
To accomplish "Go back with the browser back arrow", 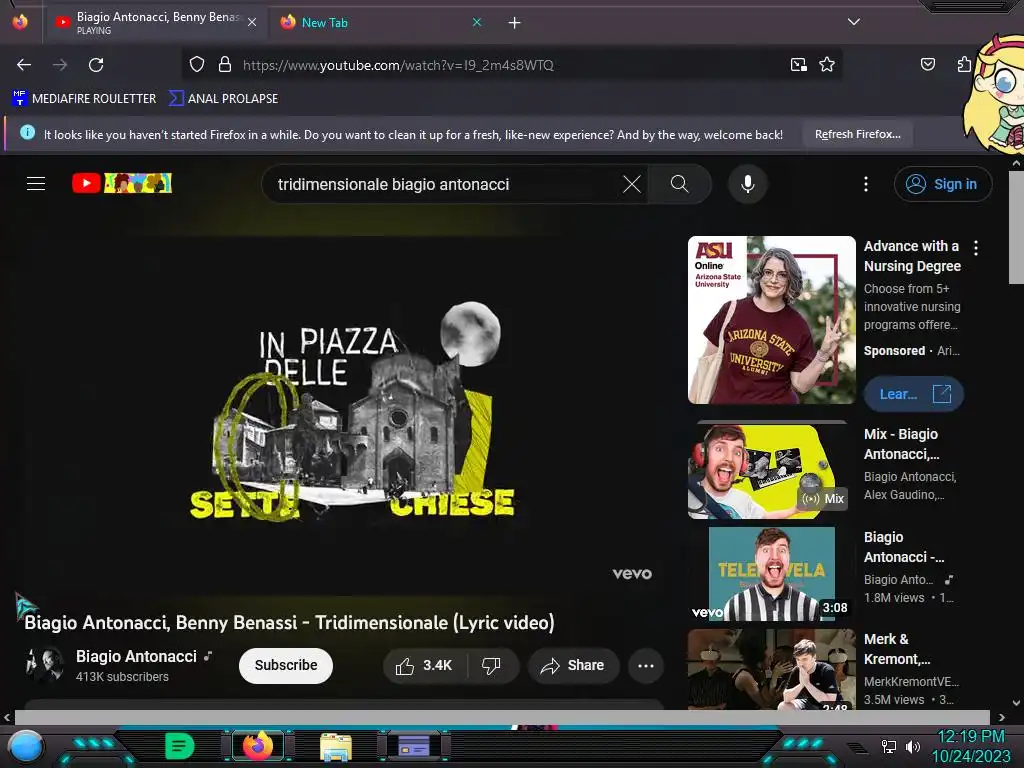I will (24, 65).
